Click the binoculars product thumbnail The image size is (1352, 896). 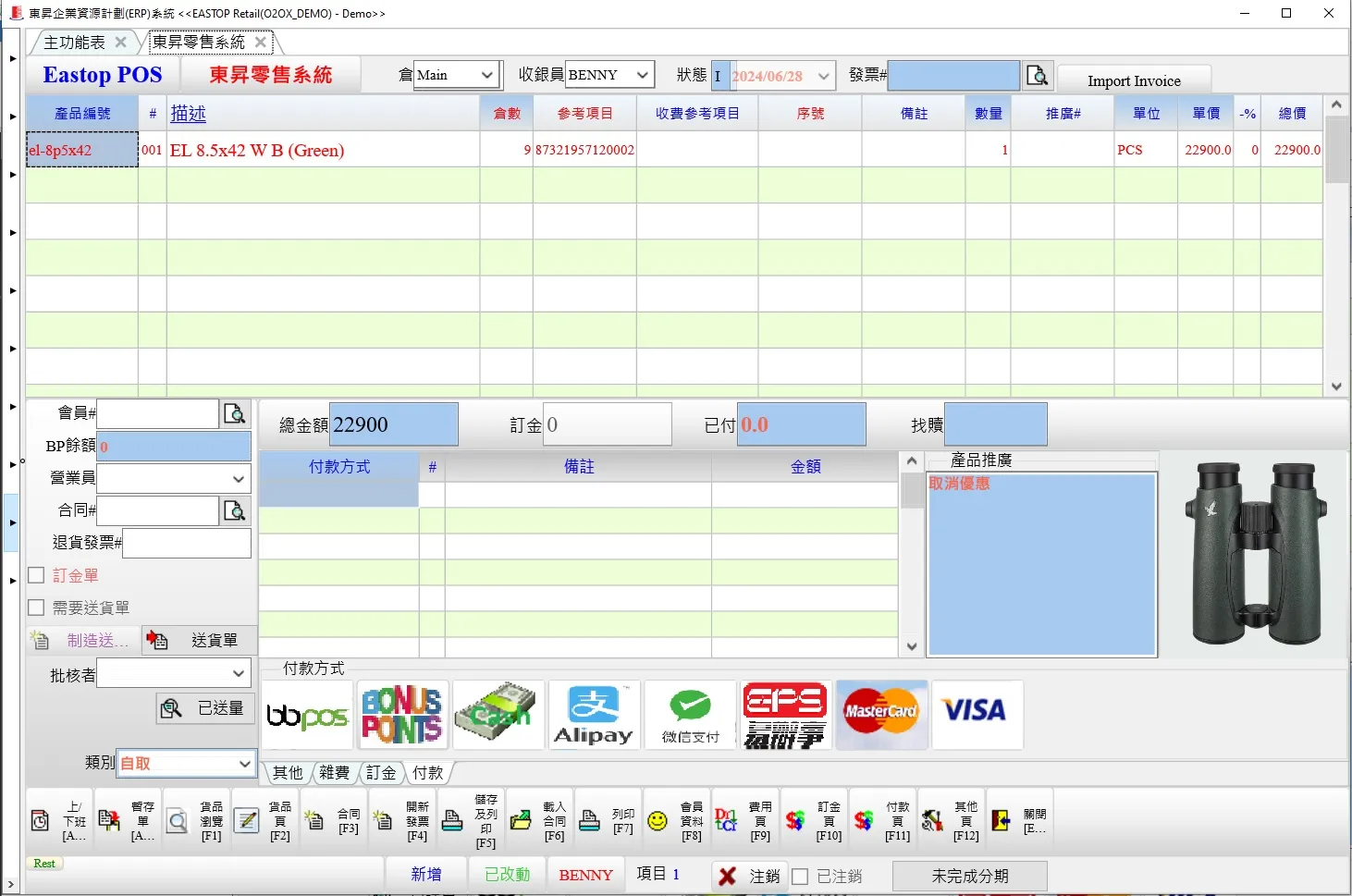tap(1255, 553)
